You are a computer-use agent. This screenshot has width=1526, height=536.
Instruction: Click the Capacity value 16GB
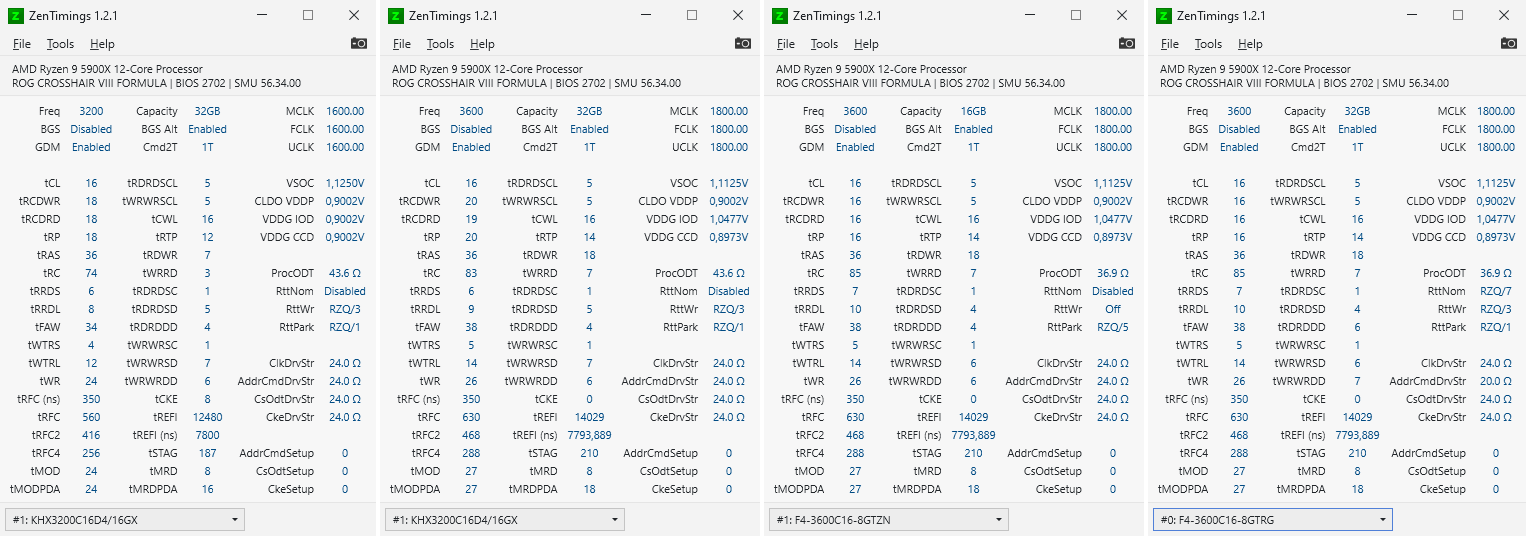(x=973, y=111)
